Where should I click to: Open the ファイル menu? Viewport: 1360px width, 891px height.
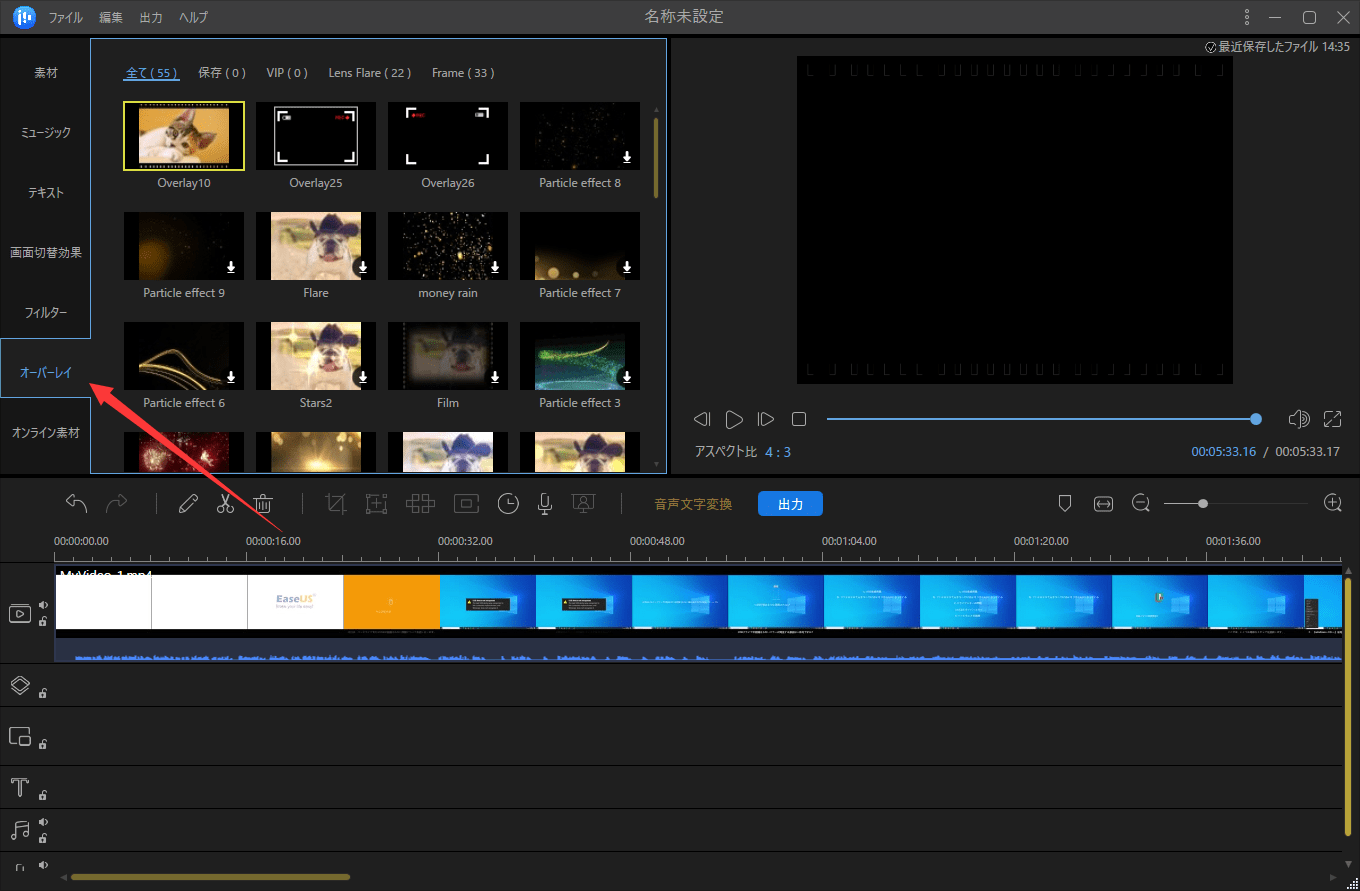click(x=66, y=18)
